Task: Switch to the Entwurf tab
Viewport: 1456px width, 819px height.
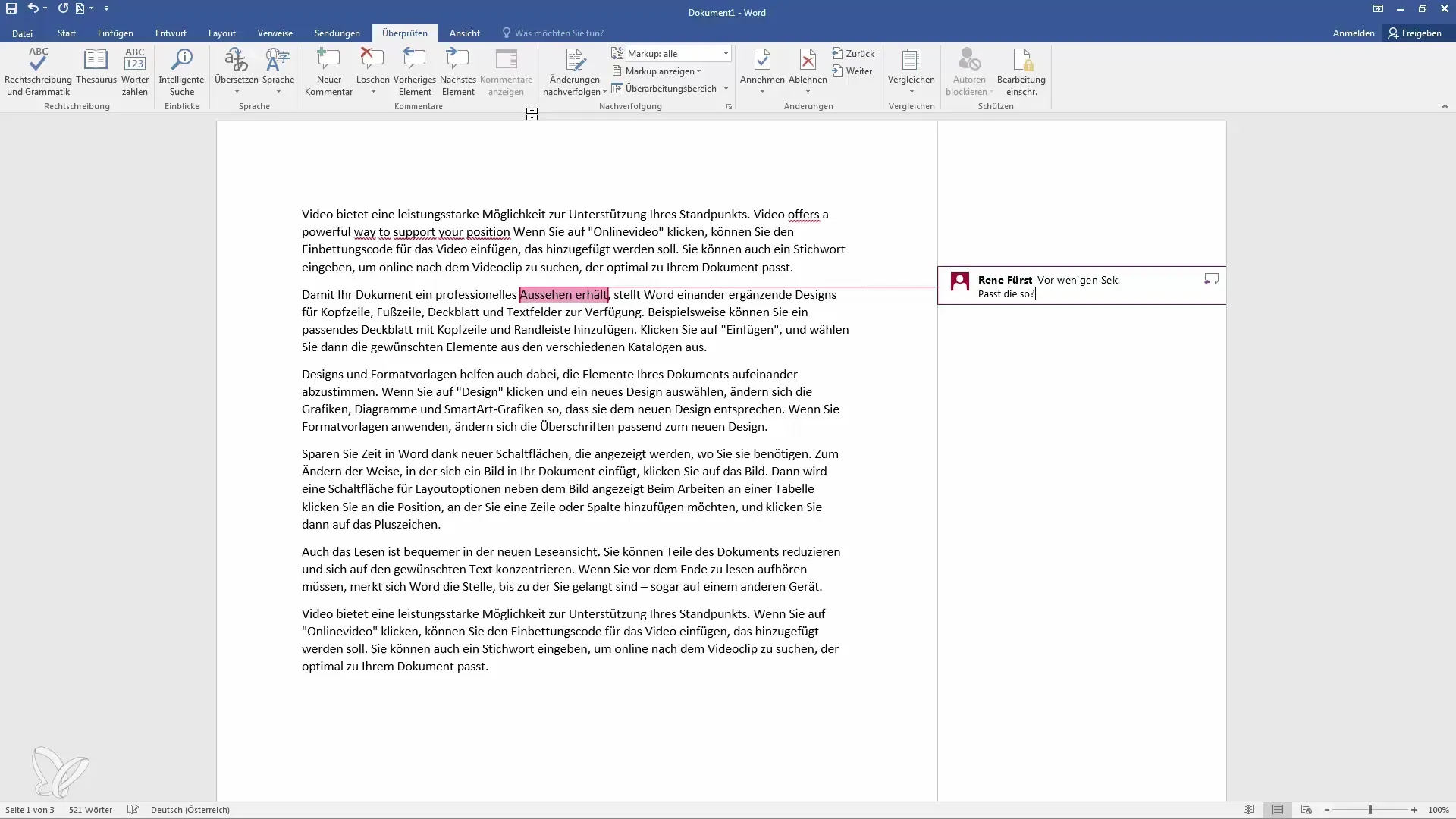Action: pos(171,33)
